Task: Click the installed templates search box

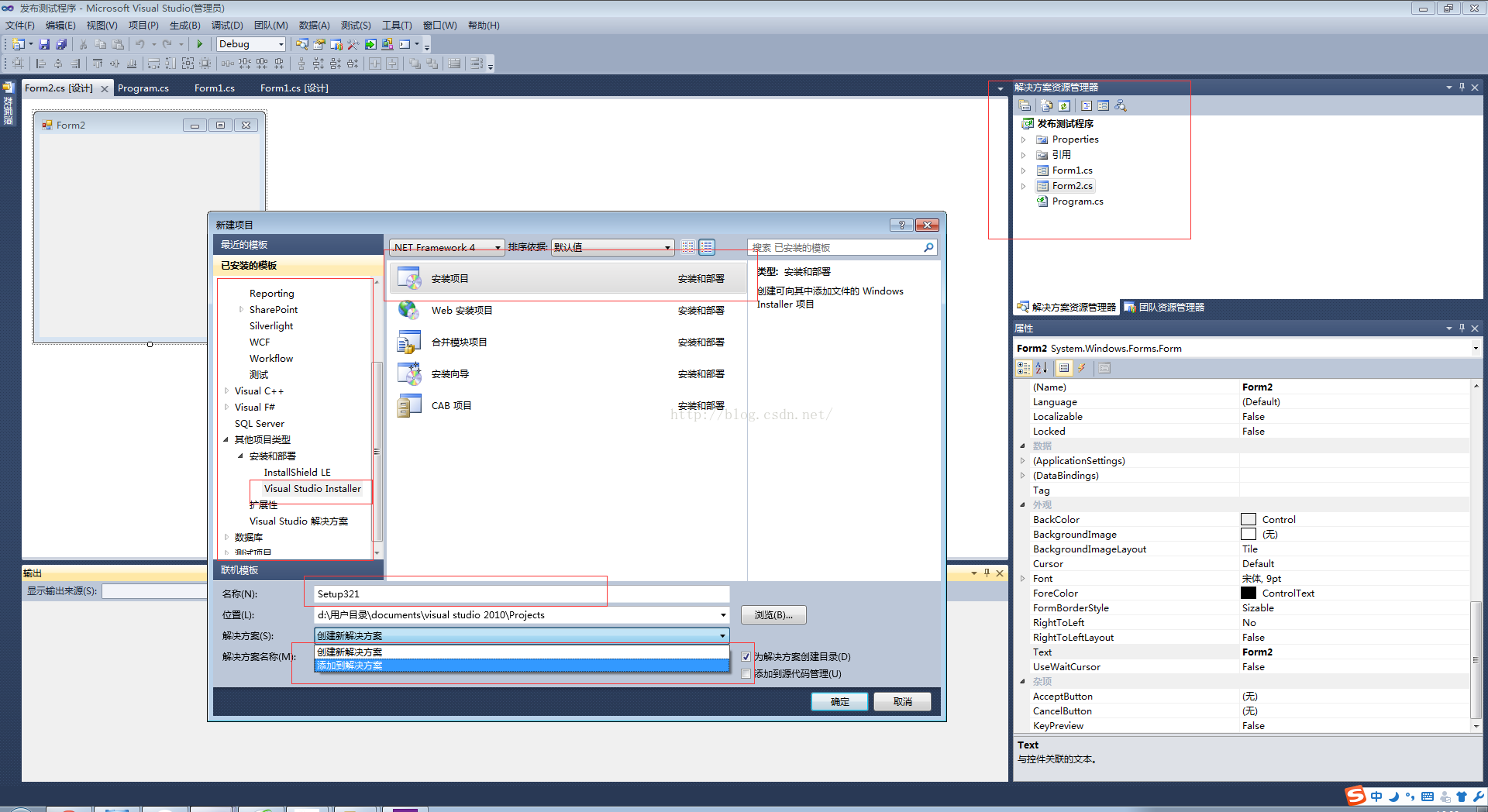Action: click(x=842, y=248)
